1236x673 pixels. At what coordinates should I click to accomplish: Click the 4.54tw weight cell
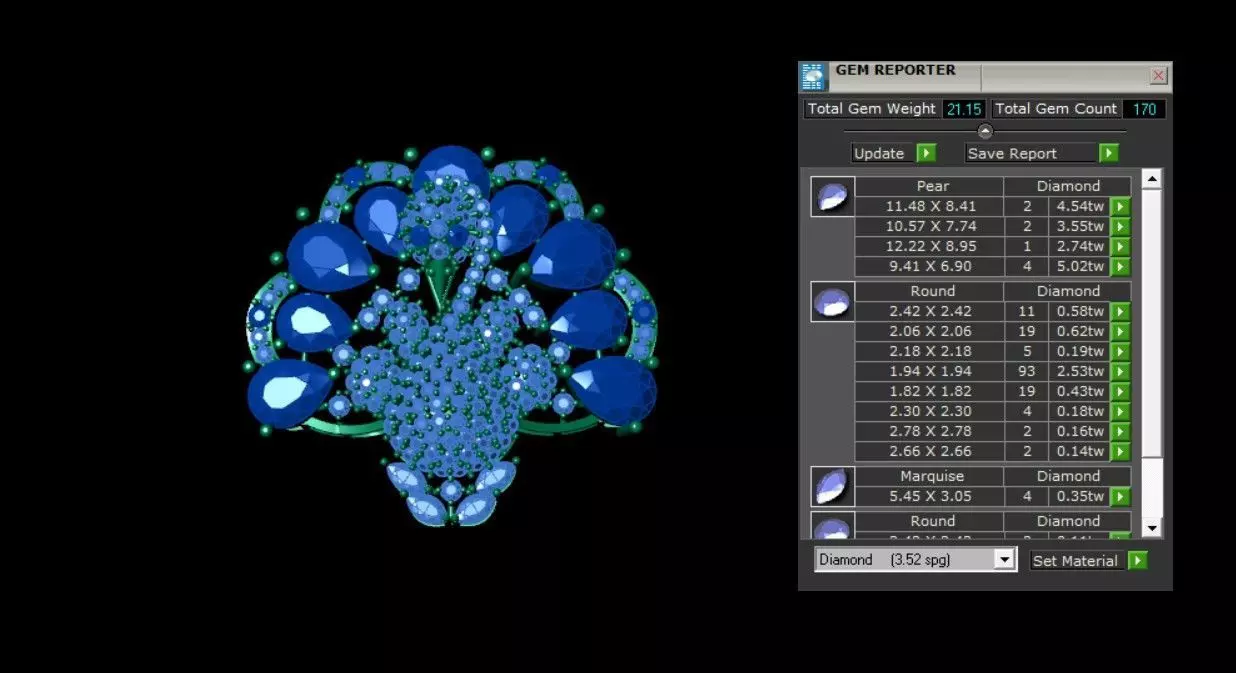click(1078, 206)
